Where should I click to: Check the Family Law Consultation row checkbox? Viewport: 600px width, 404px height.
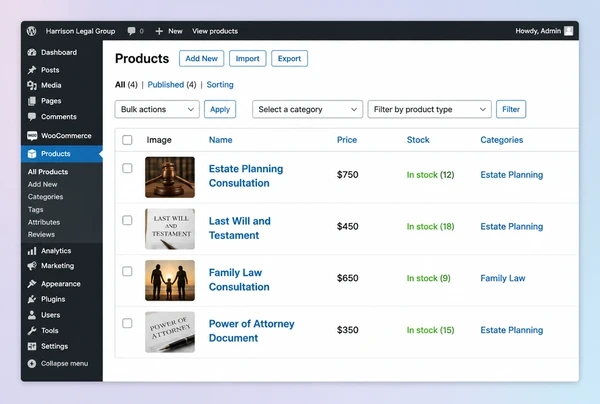127,272
